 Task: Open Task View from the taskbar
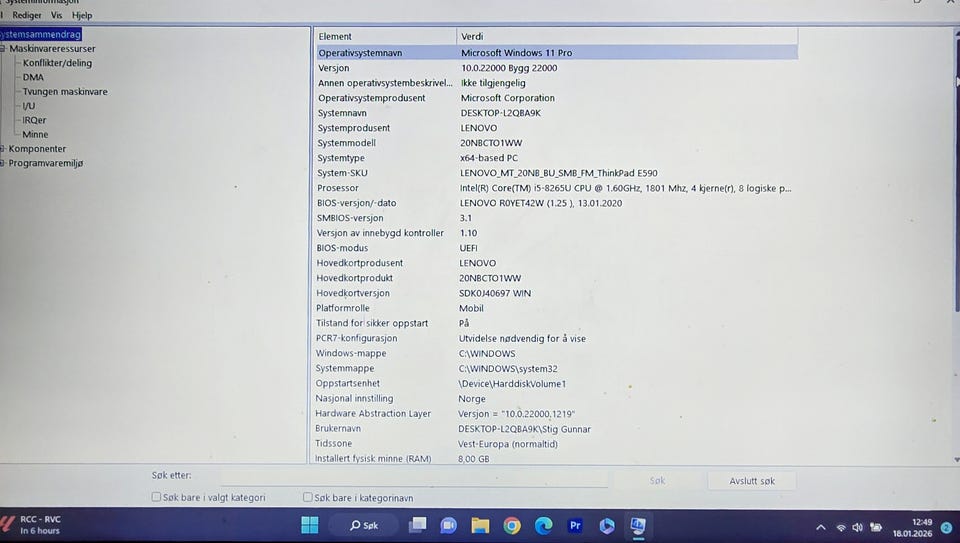(418, 525)
